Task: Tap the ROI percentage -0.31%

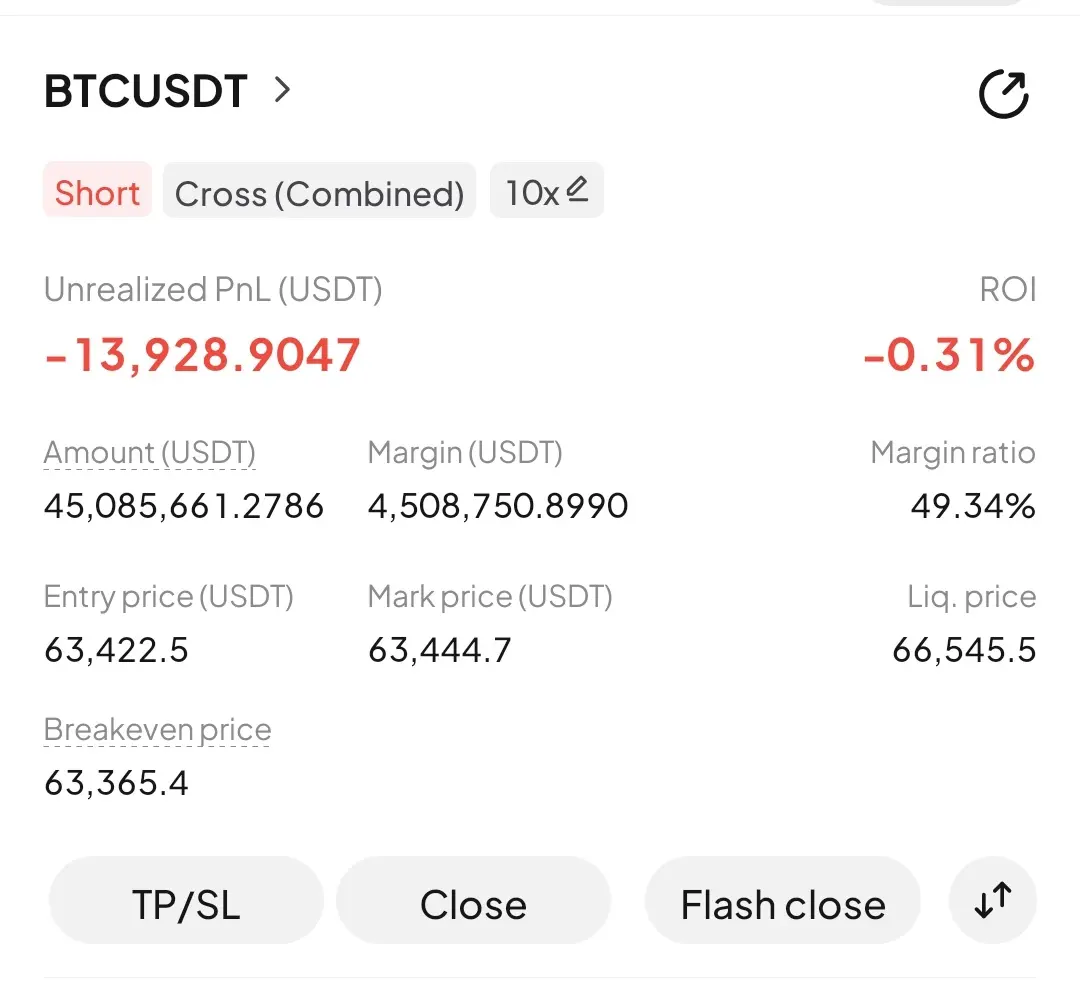Action: click(x=949, y=355)
